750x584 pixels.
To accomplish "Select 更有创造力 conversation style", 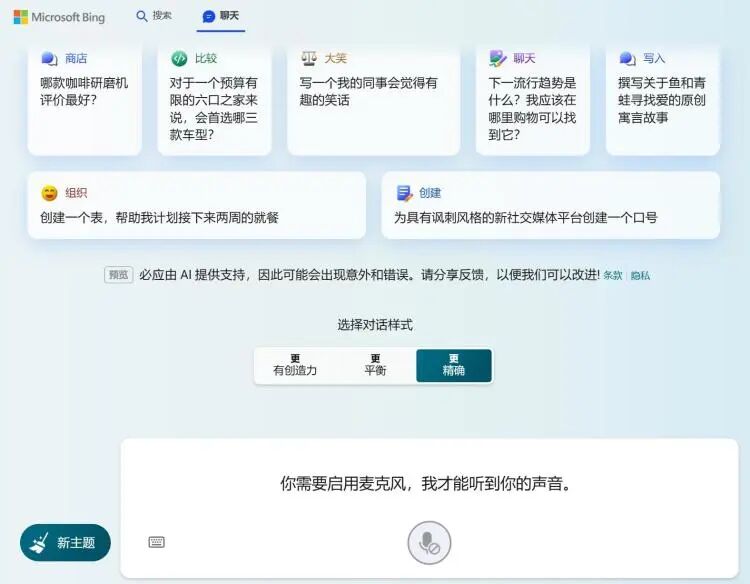I will tap(295, 365).
